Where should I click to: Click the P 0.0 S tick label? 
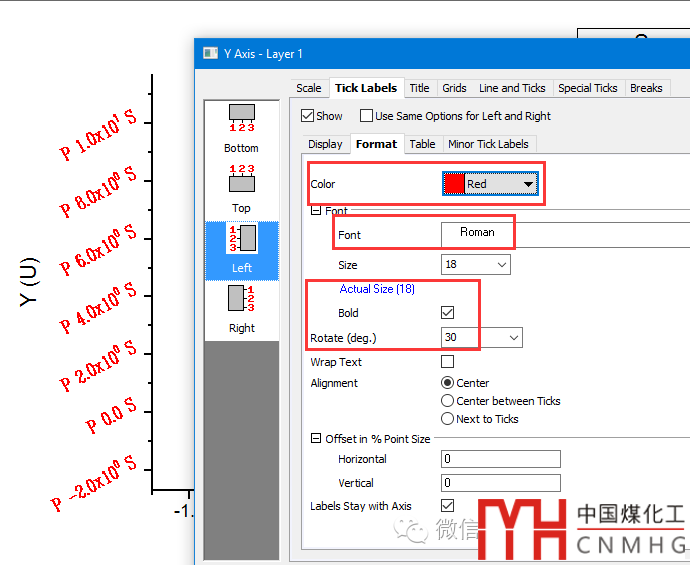111,415
